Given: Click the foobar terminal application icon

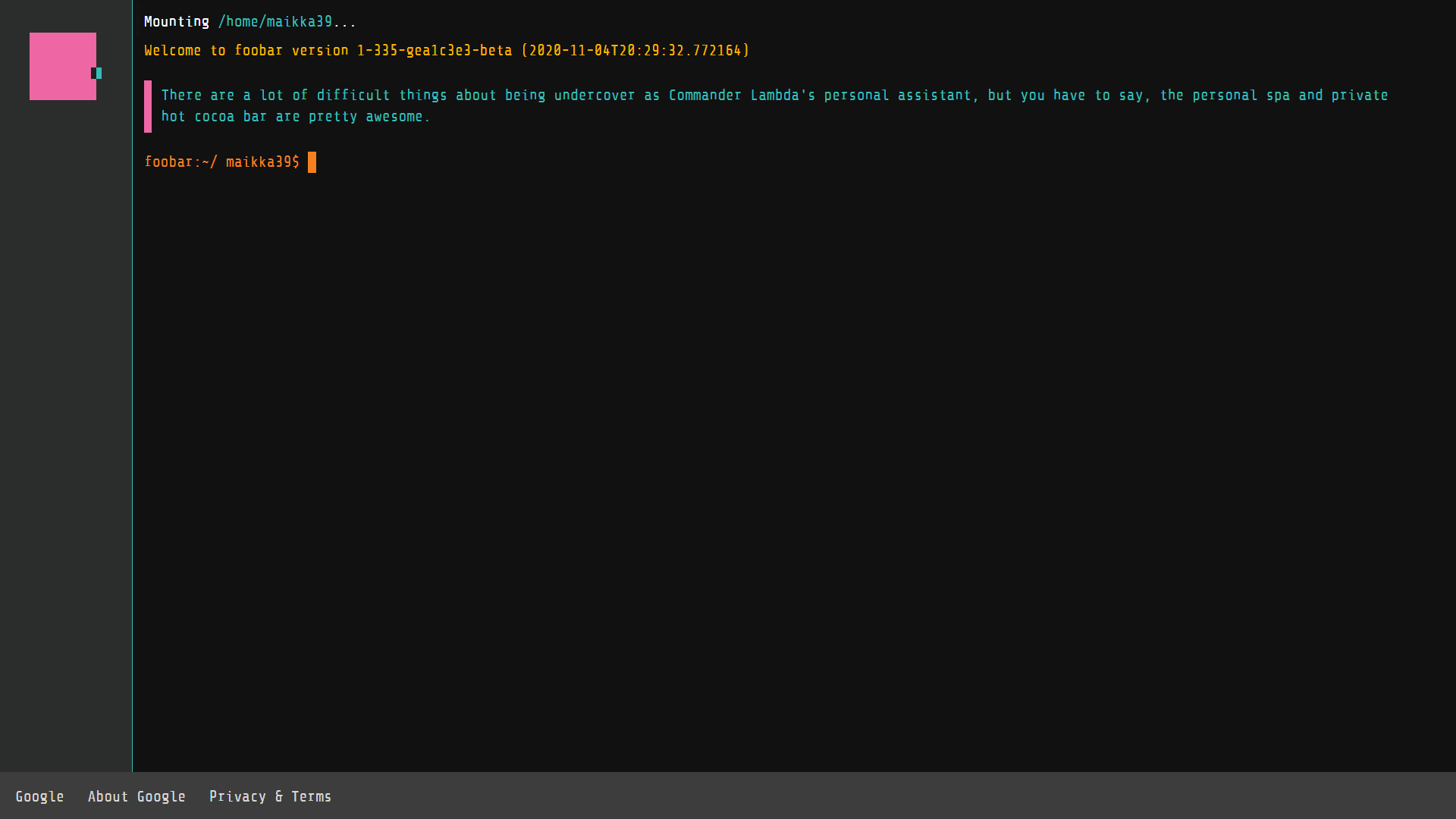Looking at the screenshot, I should click(x=62, y=65).
